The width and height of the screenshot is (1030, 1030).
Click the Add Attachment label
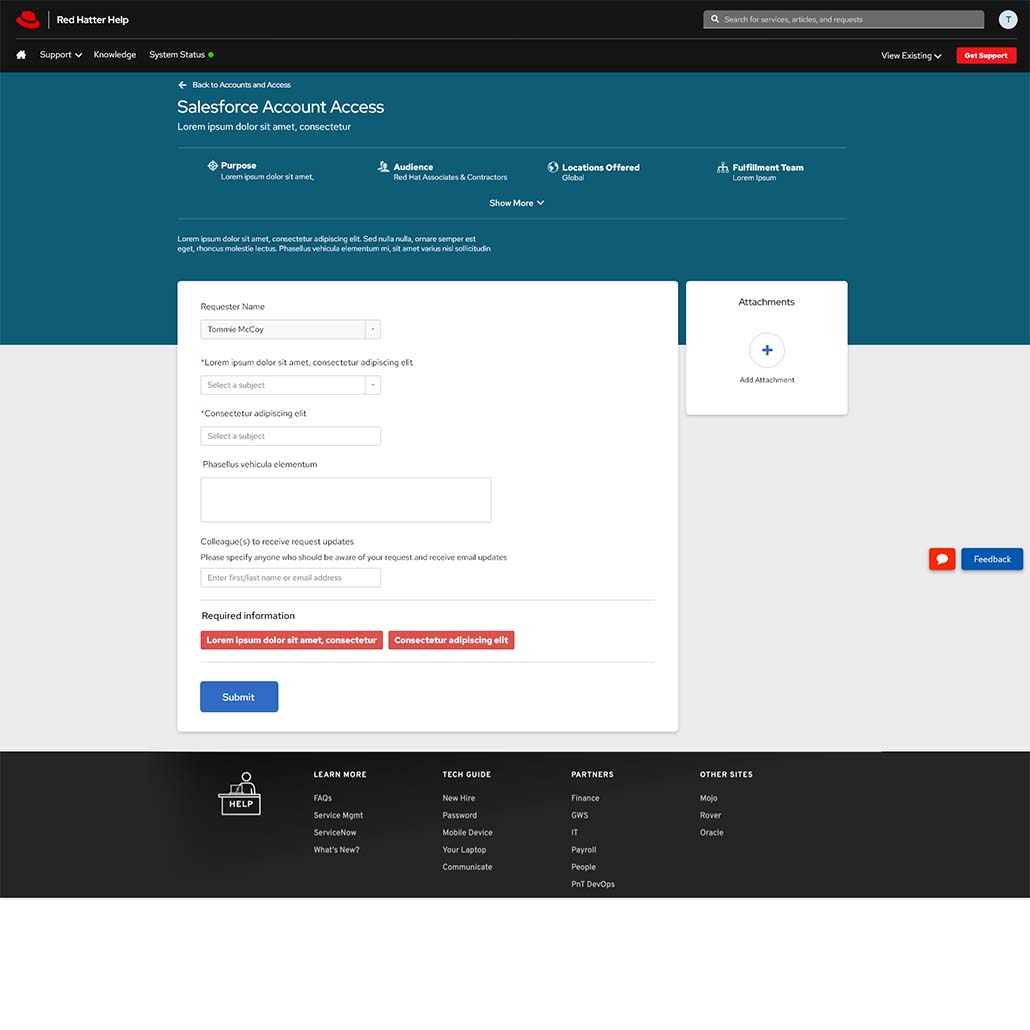pyautogui.click(x=767, y=380)
